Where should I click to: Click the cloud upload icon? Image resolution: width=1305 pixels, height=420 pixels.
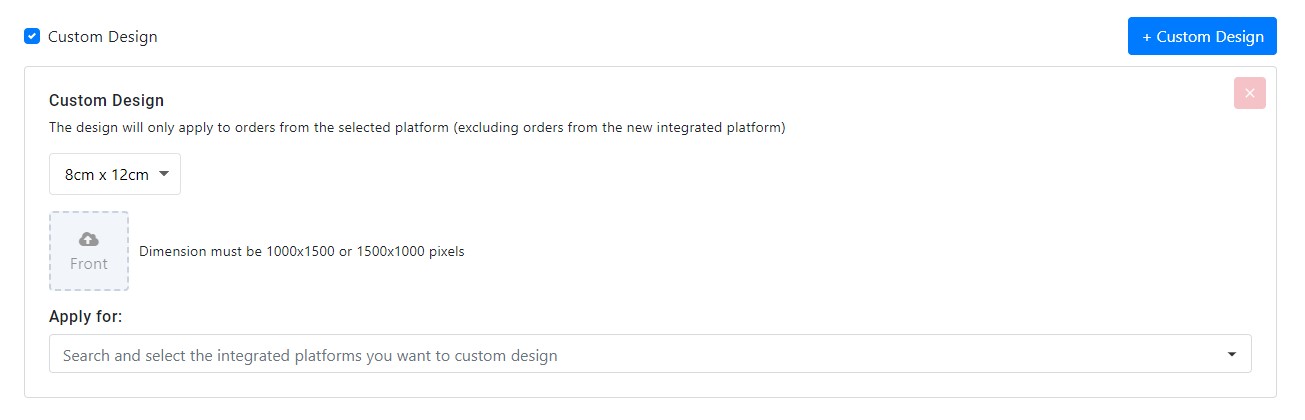click(89, 239)
